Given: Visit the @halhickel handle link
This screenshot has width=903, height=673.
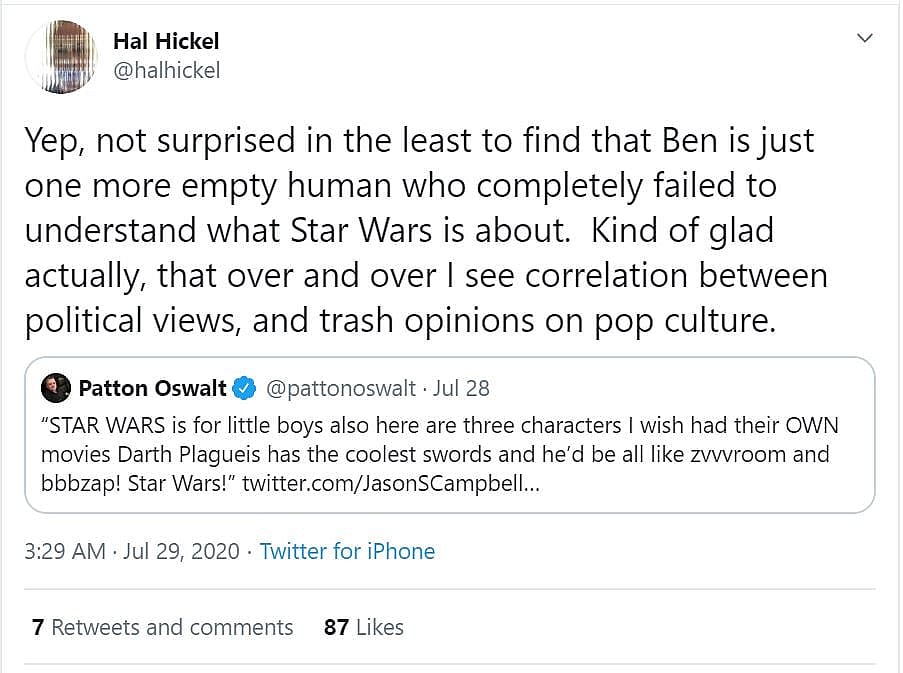Looking at the screenshot, I should [167, 70].
